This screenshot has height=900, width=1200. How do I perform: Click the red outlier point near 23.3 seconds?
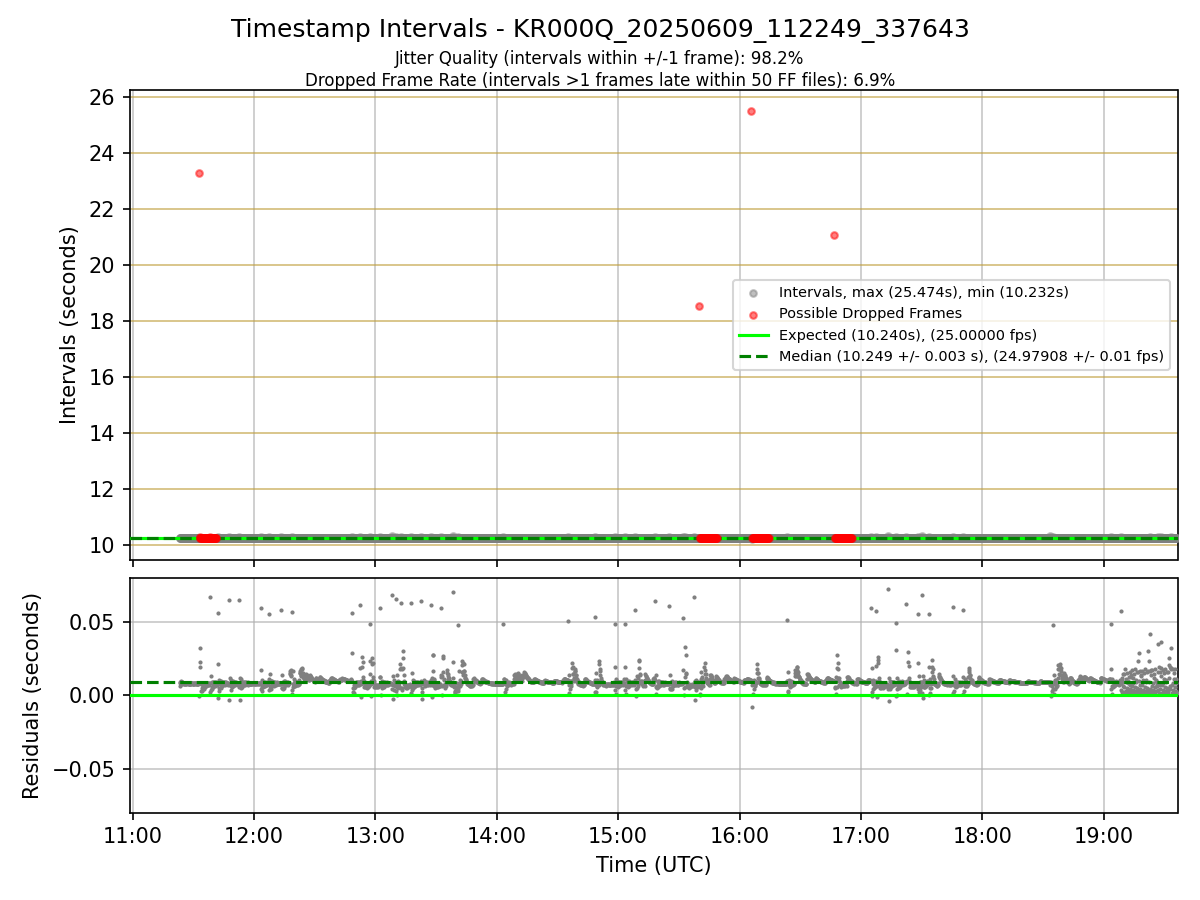199,173
